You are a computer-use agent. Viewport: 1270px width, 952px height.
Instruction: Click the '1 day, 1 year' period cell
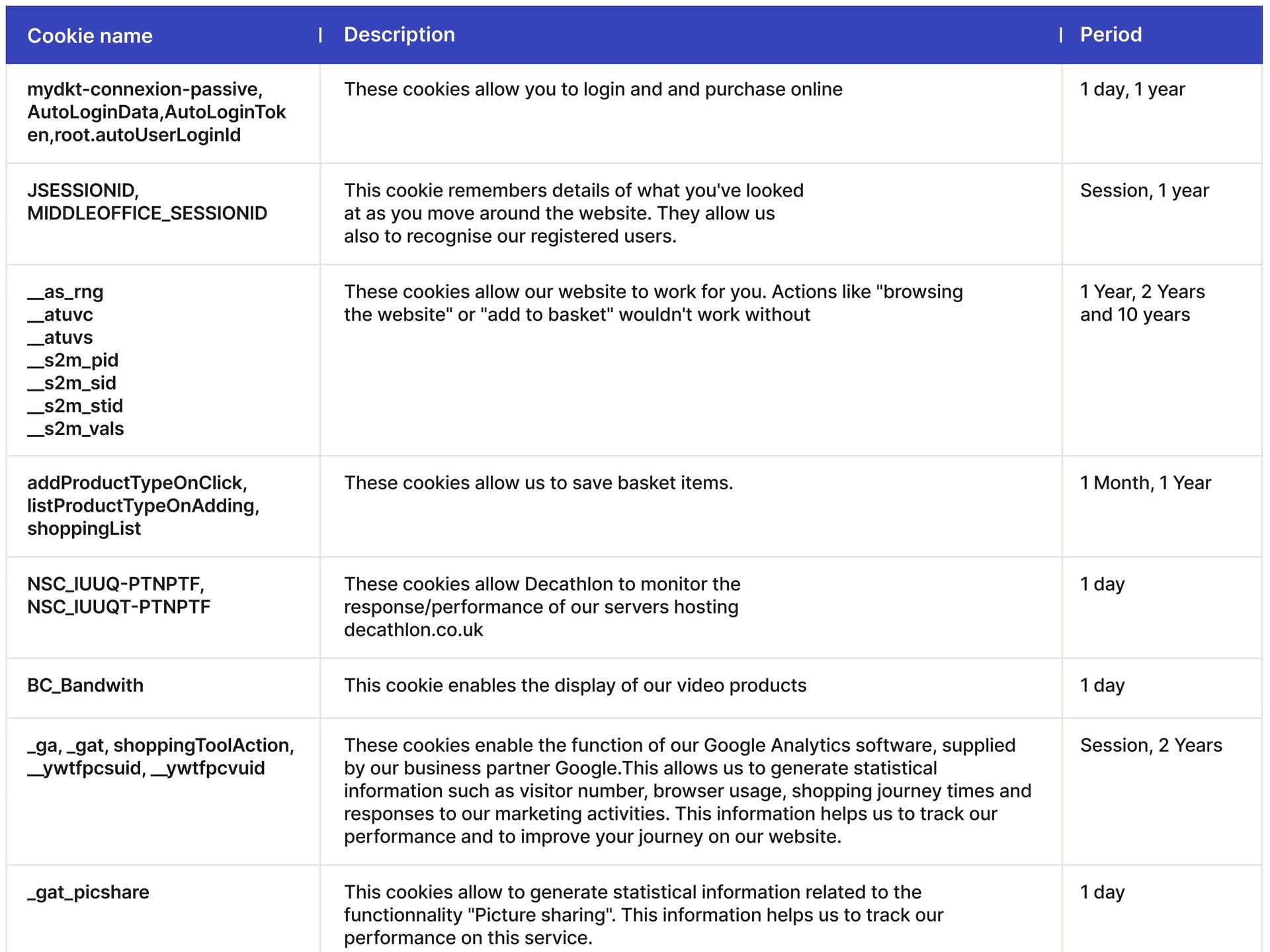(1132, 89)
